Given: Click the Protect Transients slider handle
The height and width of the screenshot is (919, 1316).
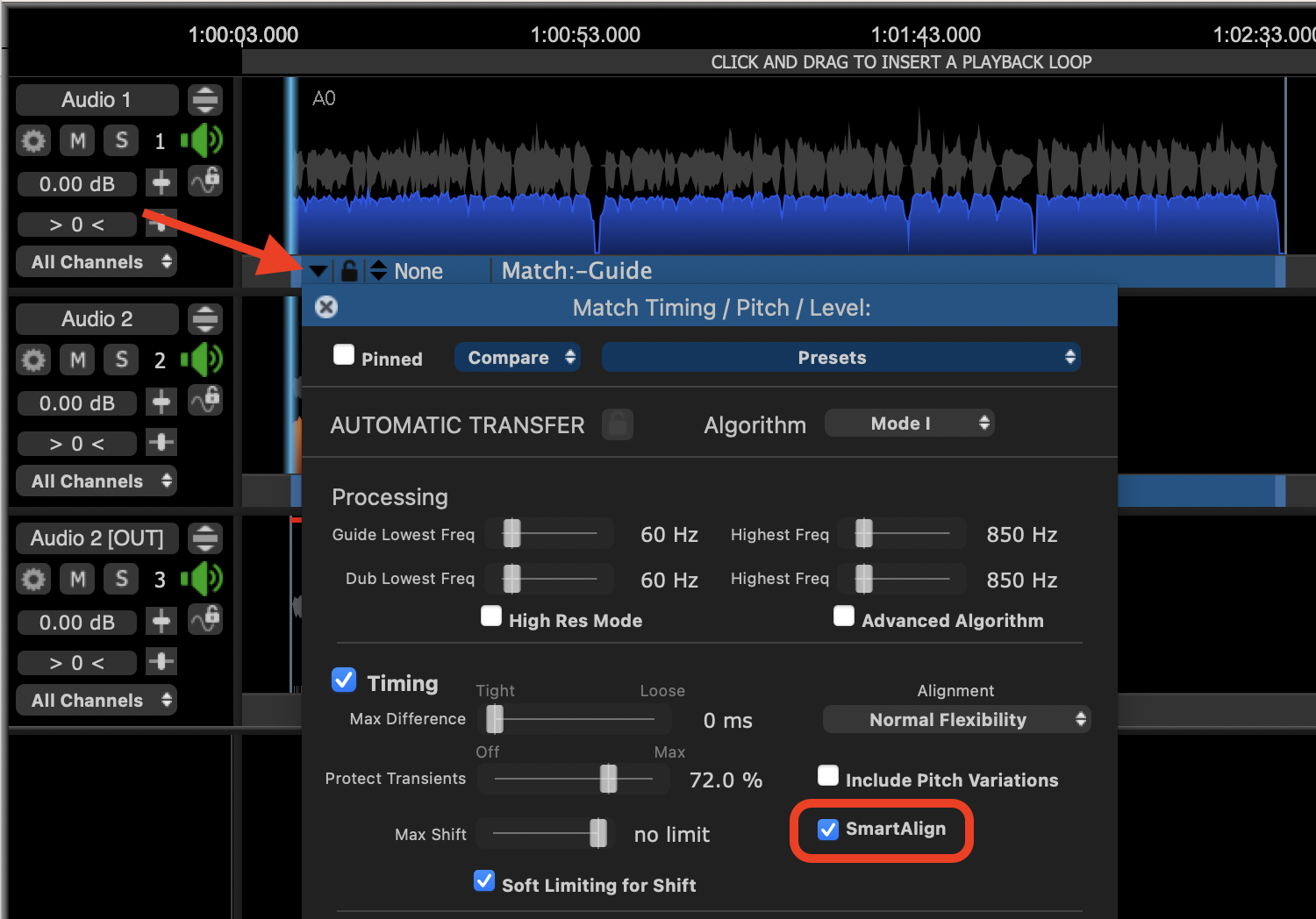Looking at the screenshot, I should click(x=608, y=779).
